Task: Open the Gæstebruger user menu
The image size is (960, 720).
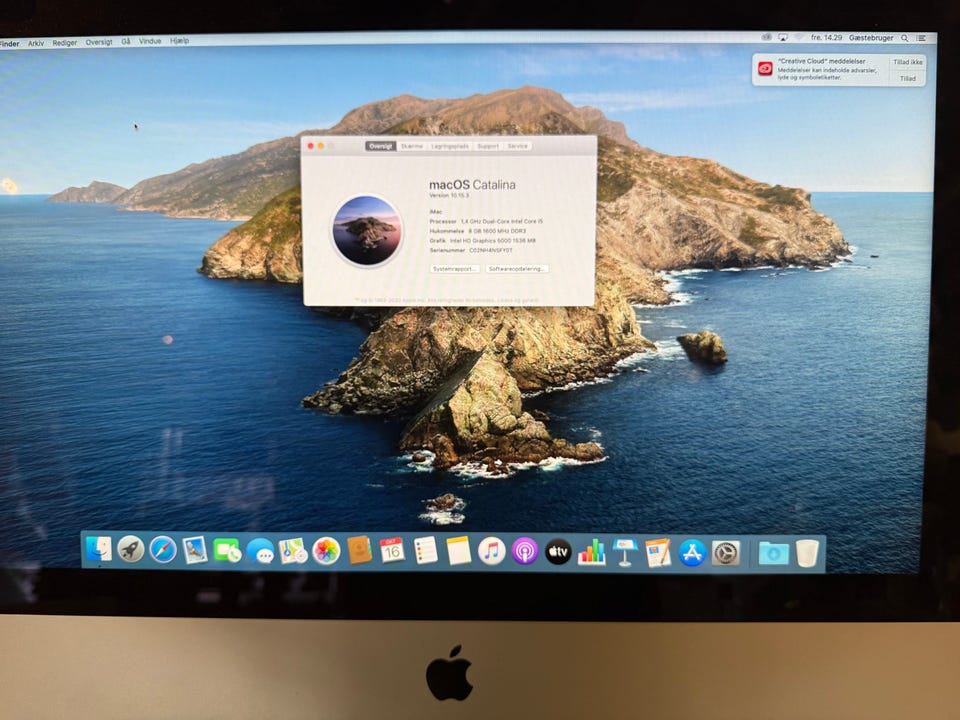Action: click(x=871, y=37)
